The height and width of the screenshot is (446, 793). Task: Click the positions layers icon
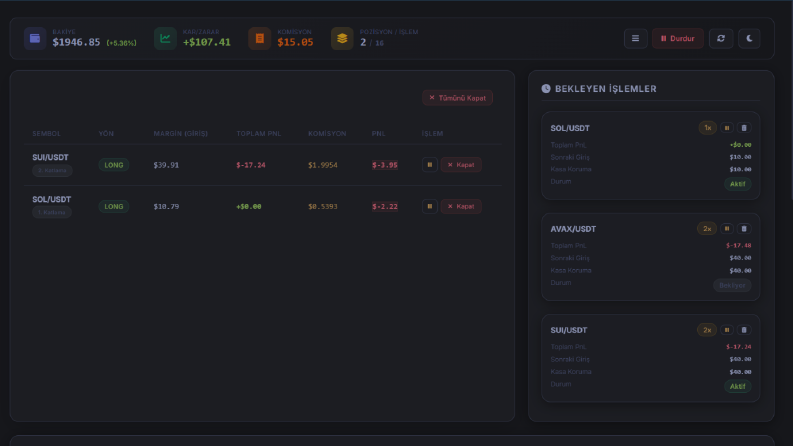click(x=342, y=38)
